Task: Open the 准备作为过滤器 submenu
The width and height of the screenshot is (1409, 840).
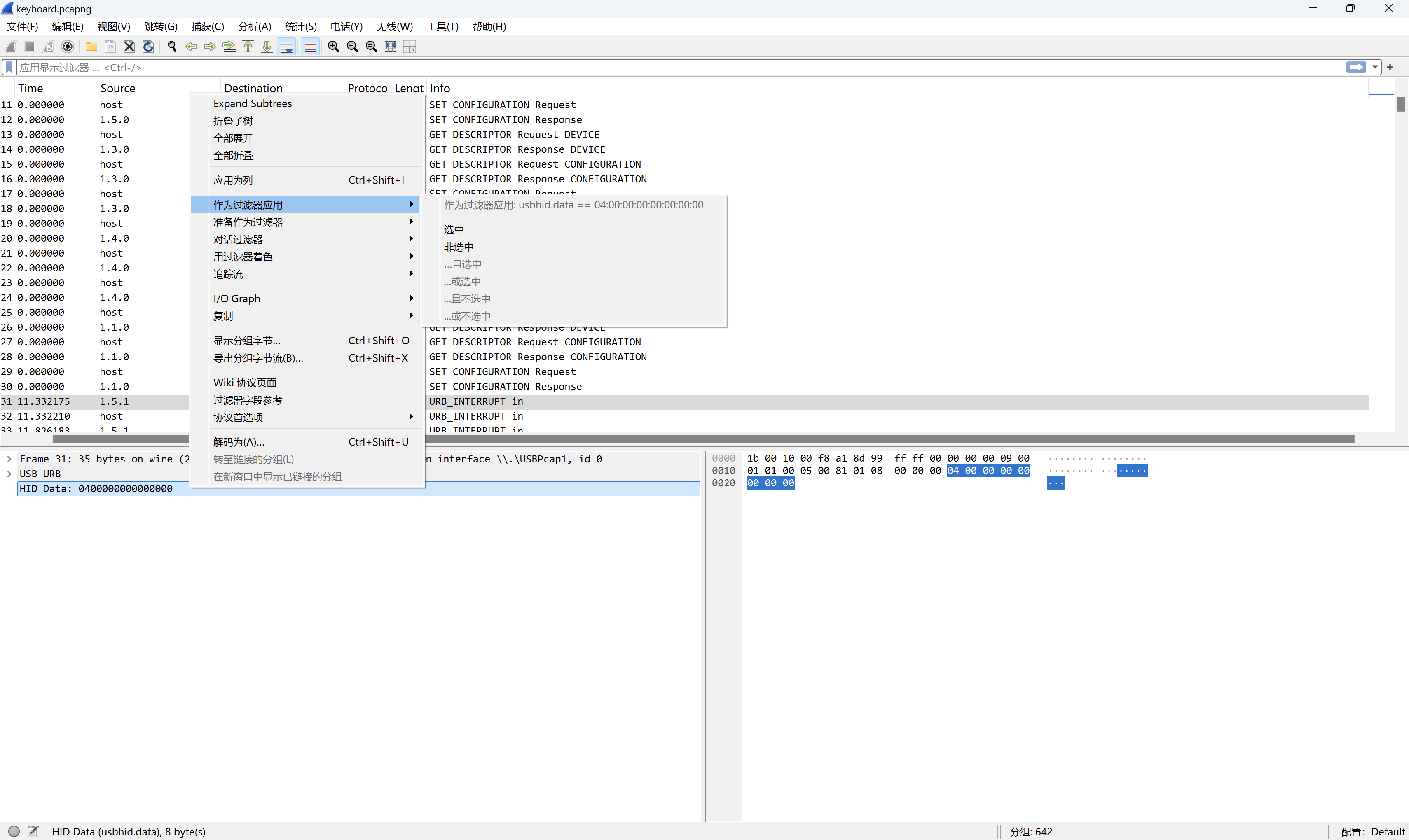Action: 248,222
